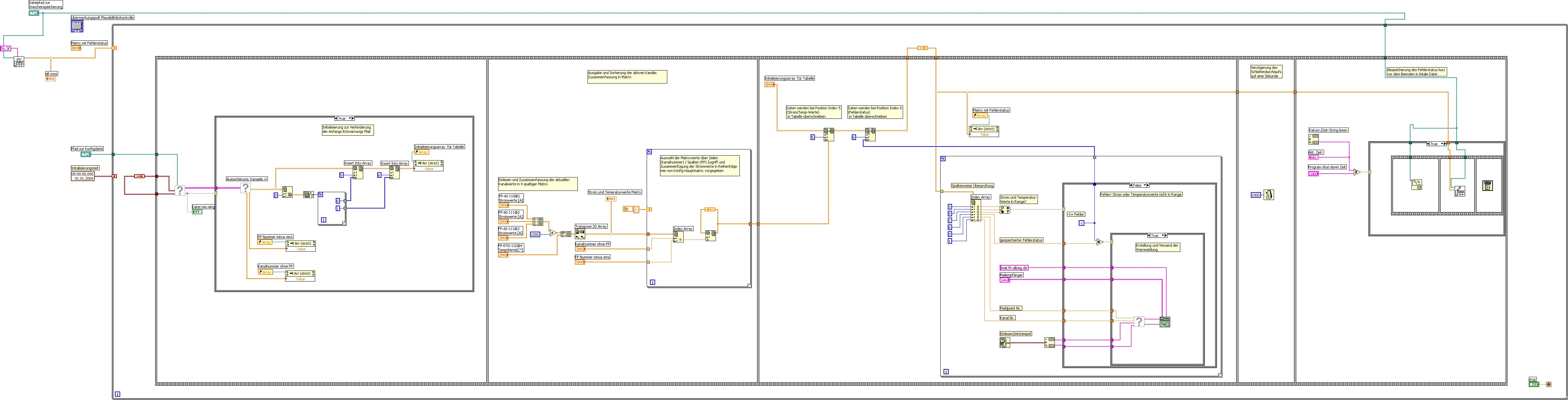Viewport: 1568px width, 400px height.
Task: Click the Wait (ms) metronome icon
Action: tap(1269, 194)
